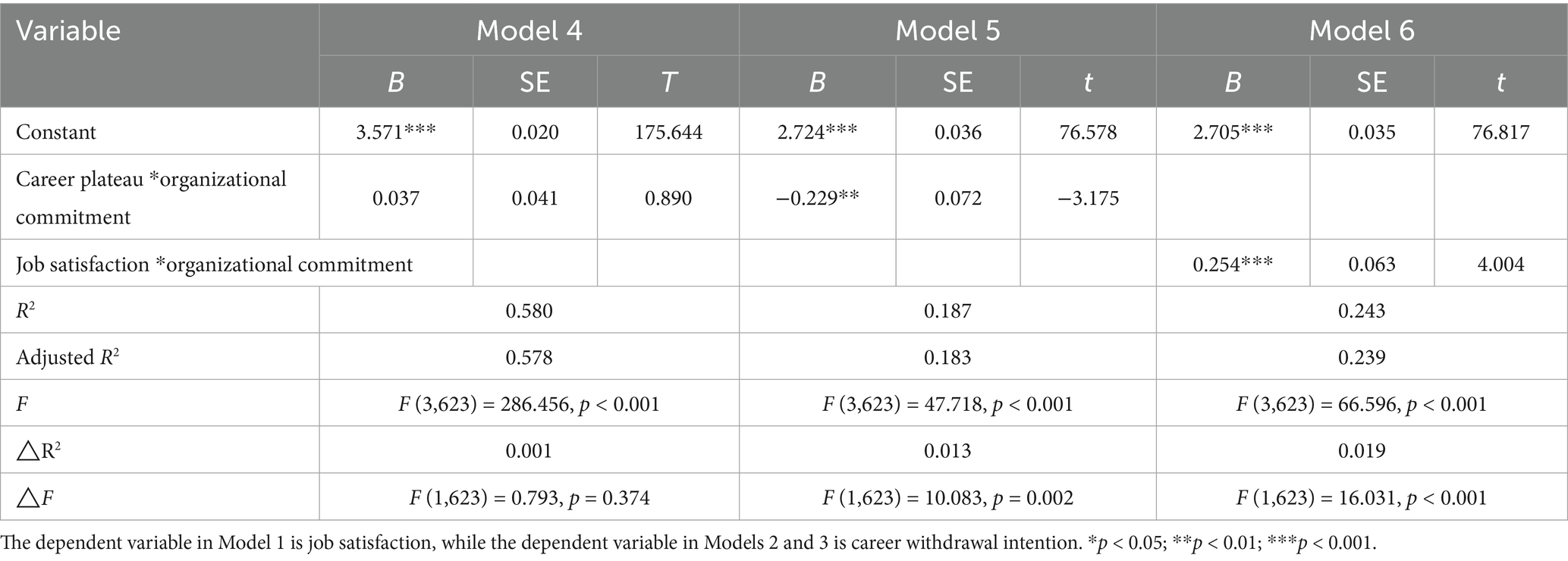
Task: Select the Model 6 header cell
Action: [x=1361, y=31]
